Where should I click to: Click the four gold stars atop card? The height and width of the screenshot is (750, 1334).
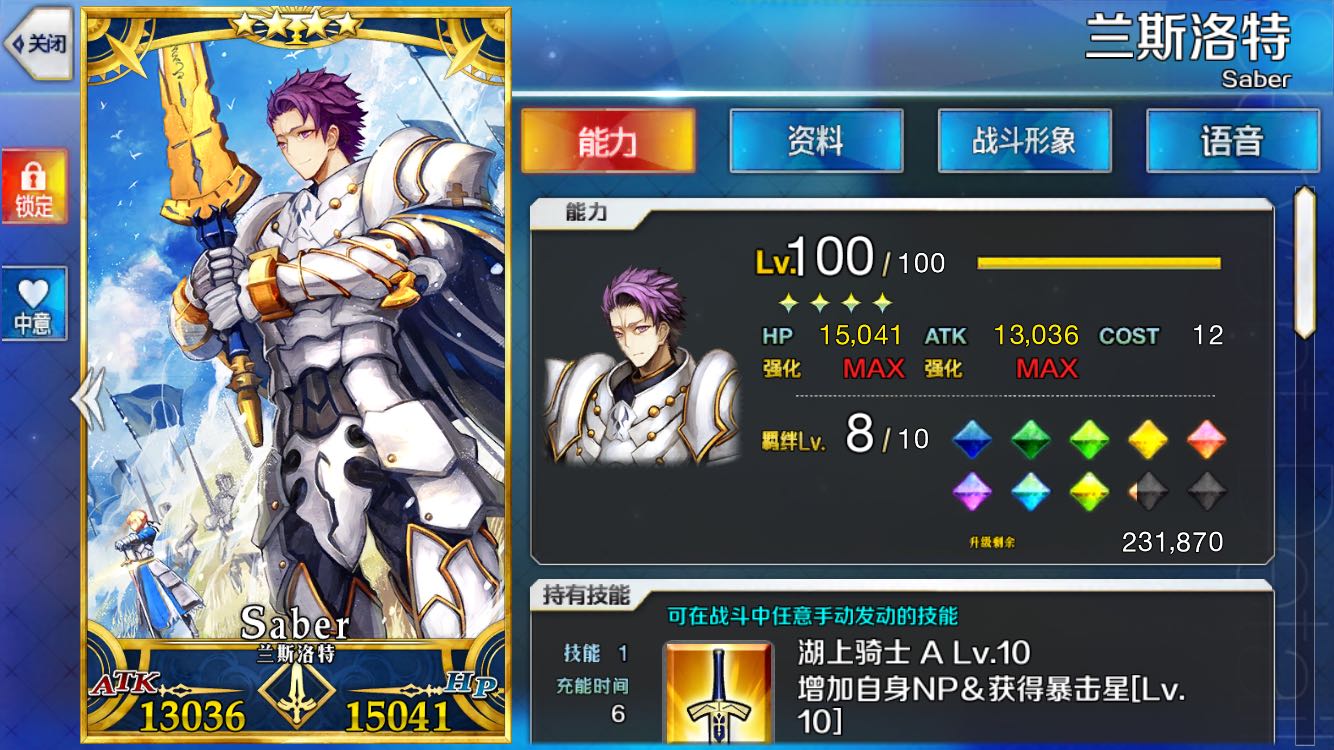coord(295,24)
